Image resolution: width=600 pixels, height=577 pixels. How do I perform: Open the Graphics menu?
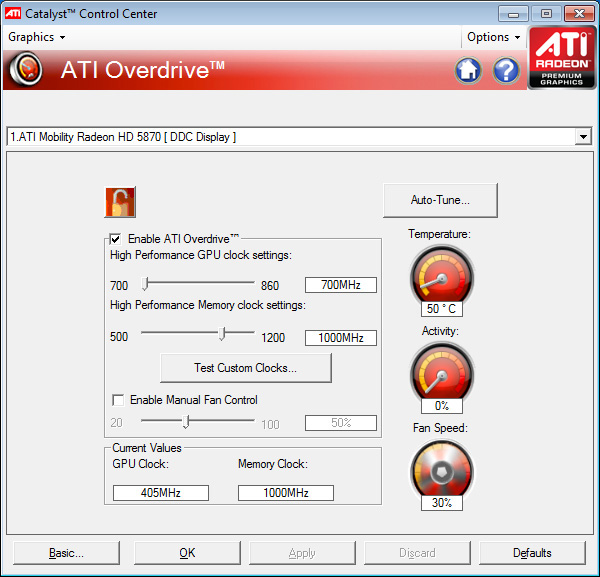coord(36,37)
